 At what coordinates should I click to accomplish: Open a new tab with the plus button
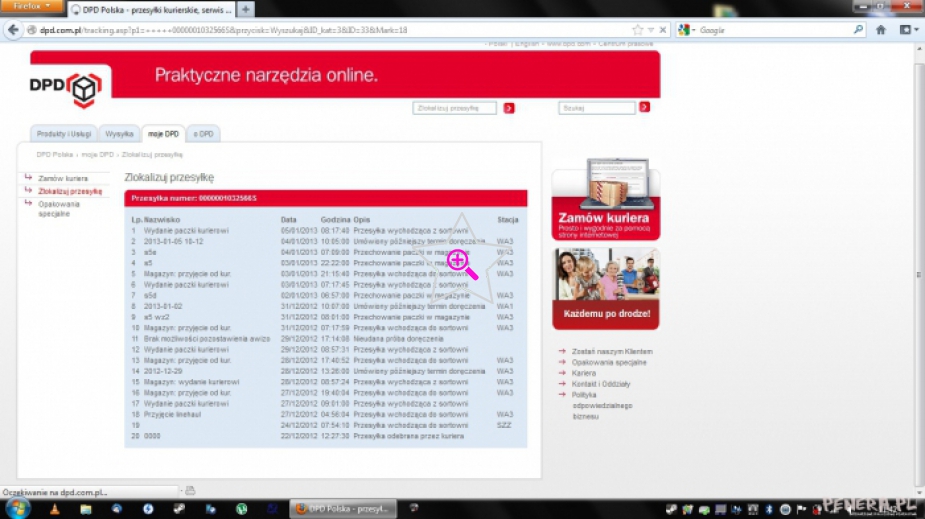[246, 9]
